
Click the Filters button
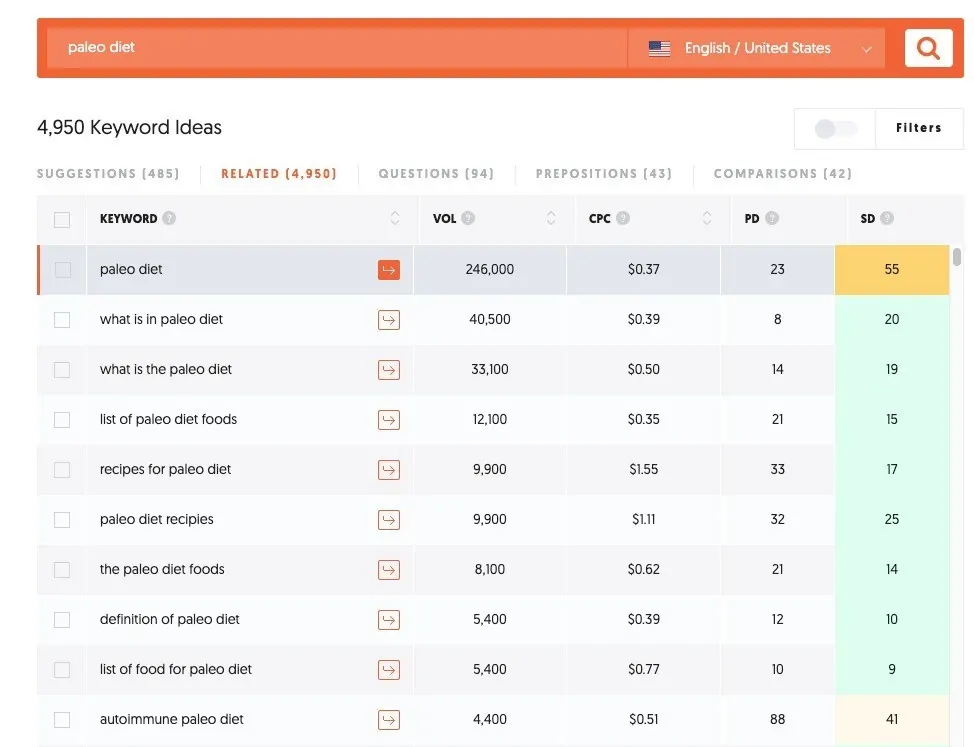pos(918,128)
